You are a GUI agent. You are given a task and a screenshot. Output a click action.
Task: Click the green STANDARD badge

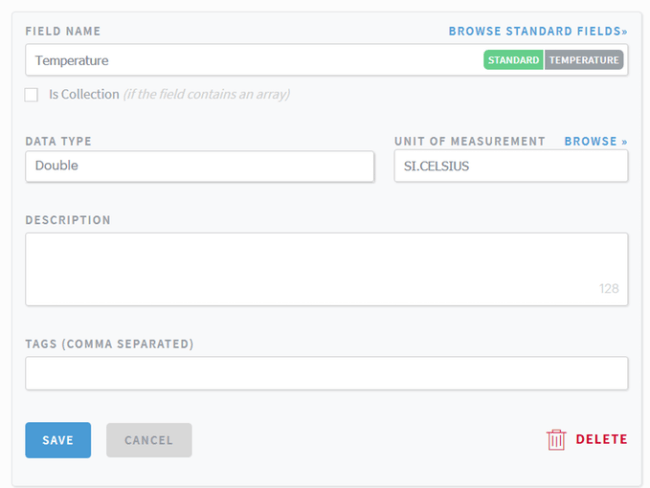tap(514, 60)
